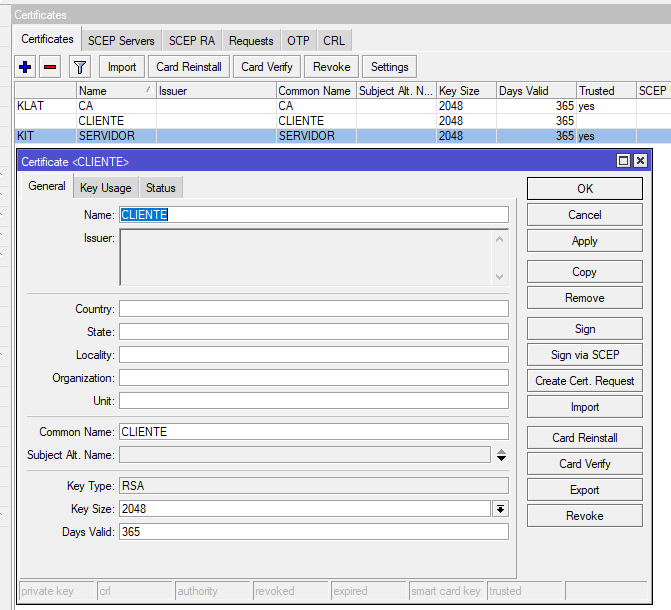Add a new certificate with plus icon
671x610 pixels.
pos(25,67)
